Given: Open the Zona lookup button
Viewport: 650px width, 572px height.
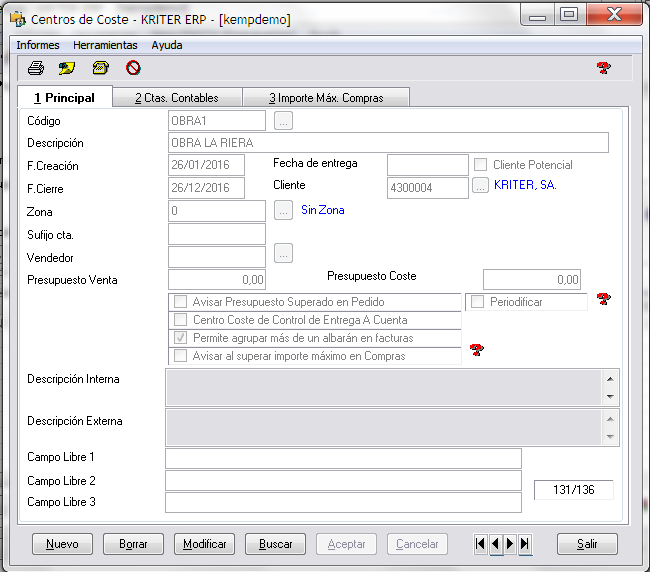Looking at the screenshot, I should [283, 211].
